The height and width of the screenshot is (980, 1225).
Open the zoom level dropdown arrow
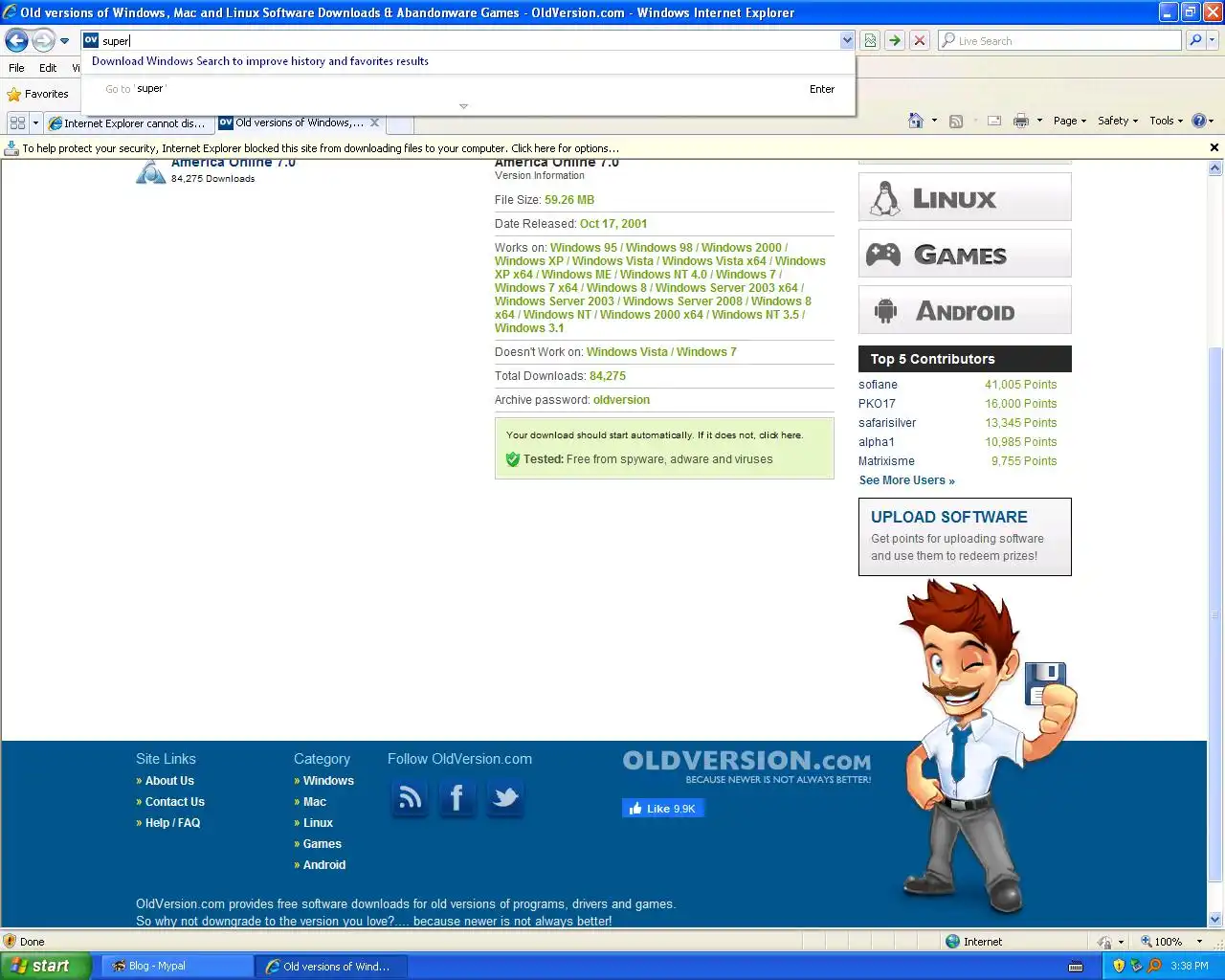click(1199, 942)
